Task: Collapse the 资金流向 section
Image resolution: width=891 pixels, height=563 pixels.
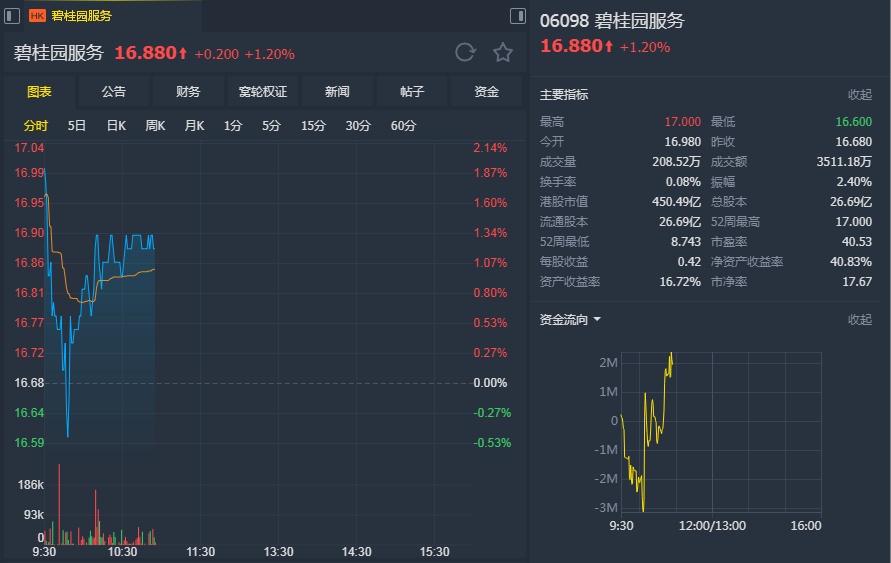Action: [x=860, y=320]
